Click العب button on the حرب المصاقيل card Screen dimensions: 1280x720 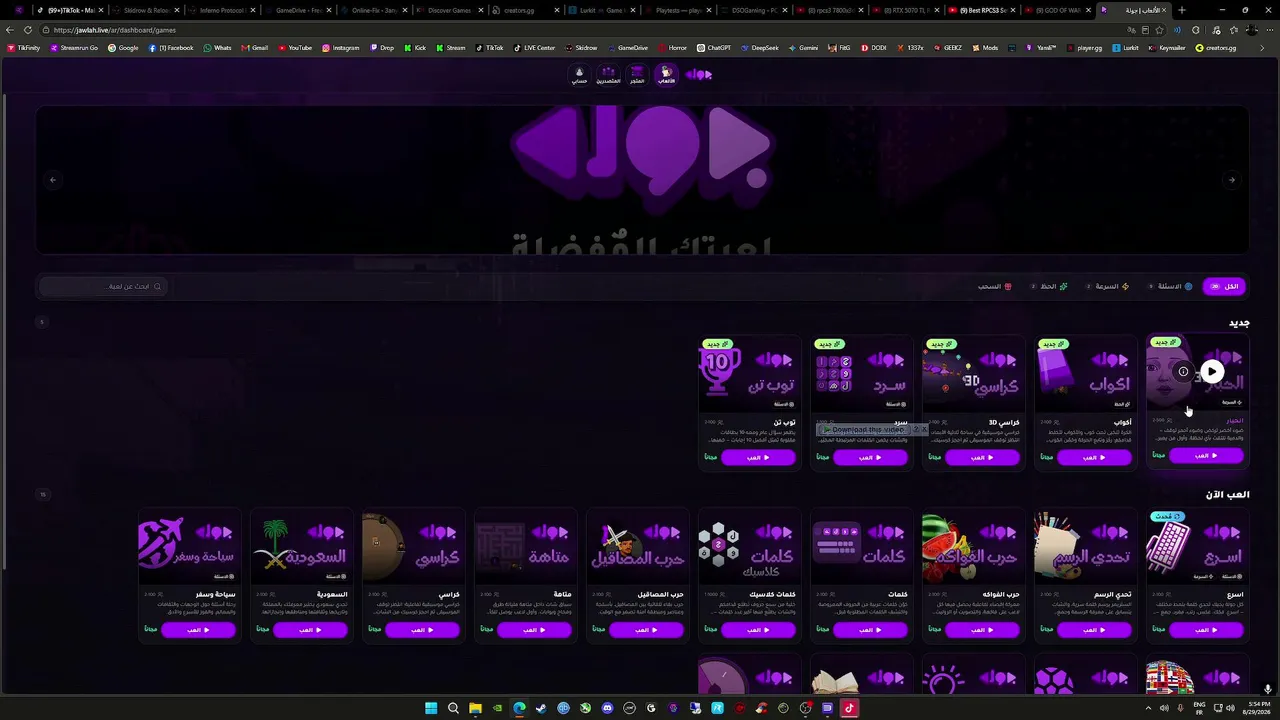646,630
